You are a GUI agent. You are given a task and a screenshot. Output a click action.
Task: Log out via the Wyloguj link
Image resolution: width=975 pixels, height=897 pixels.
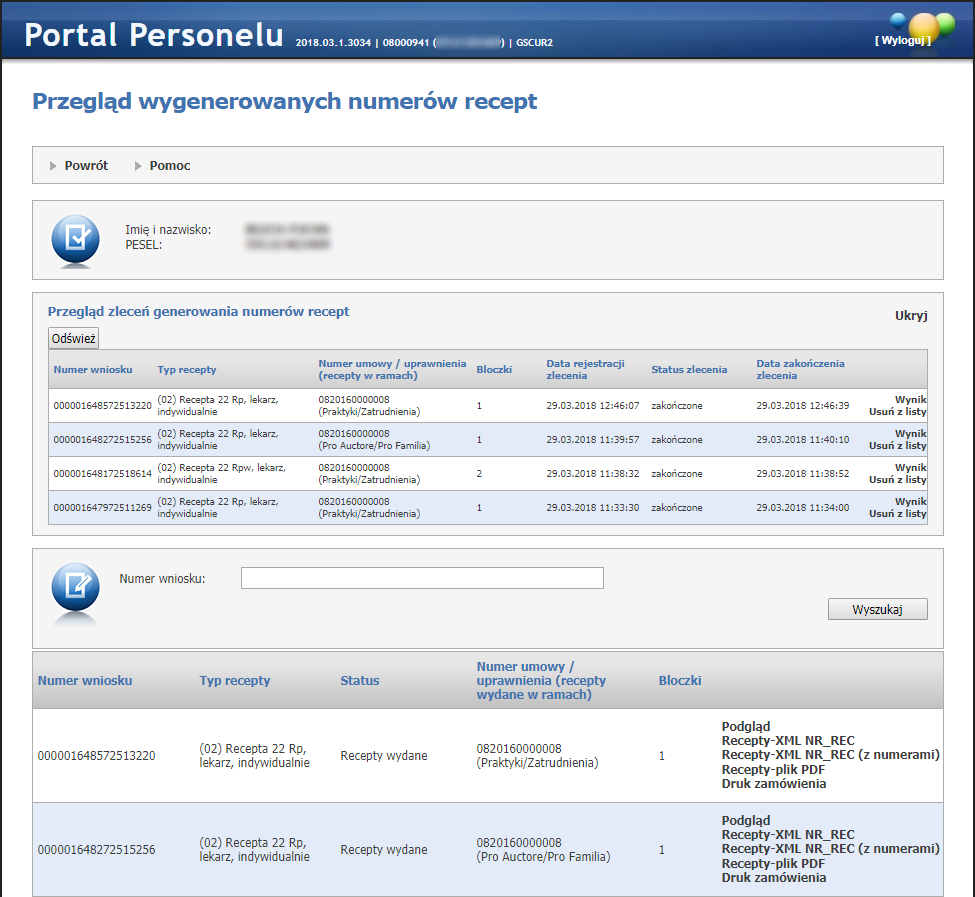pyautogui.click(x=902, y=41)
